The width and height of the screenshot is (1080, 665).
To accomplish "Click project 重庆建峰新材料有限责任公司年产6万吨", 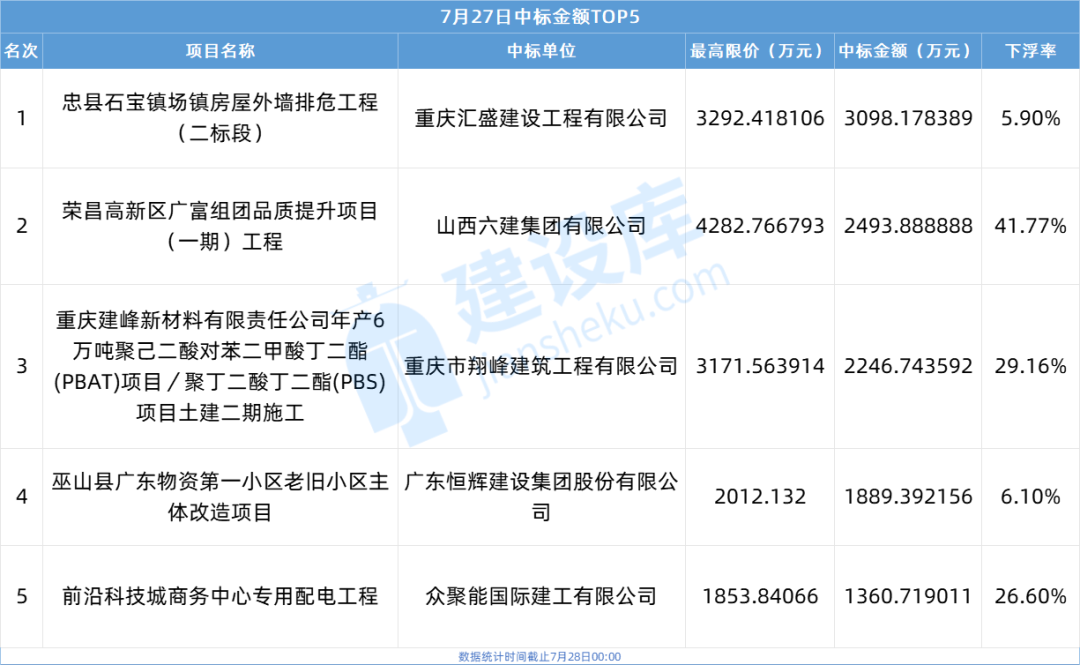I will click(x=220, y=366).
